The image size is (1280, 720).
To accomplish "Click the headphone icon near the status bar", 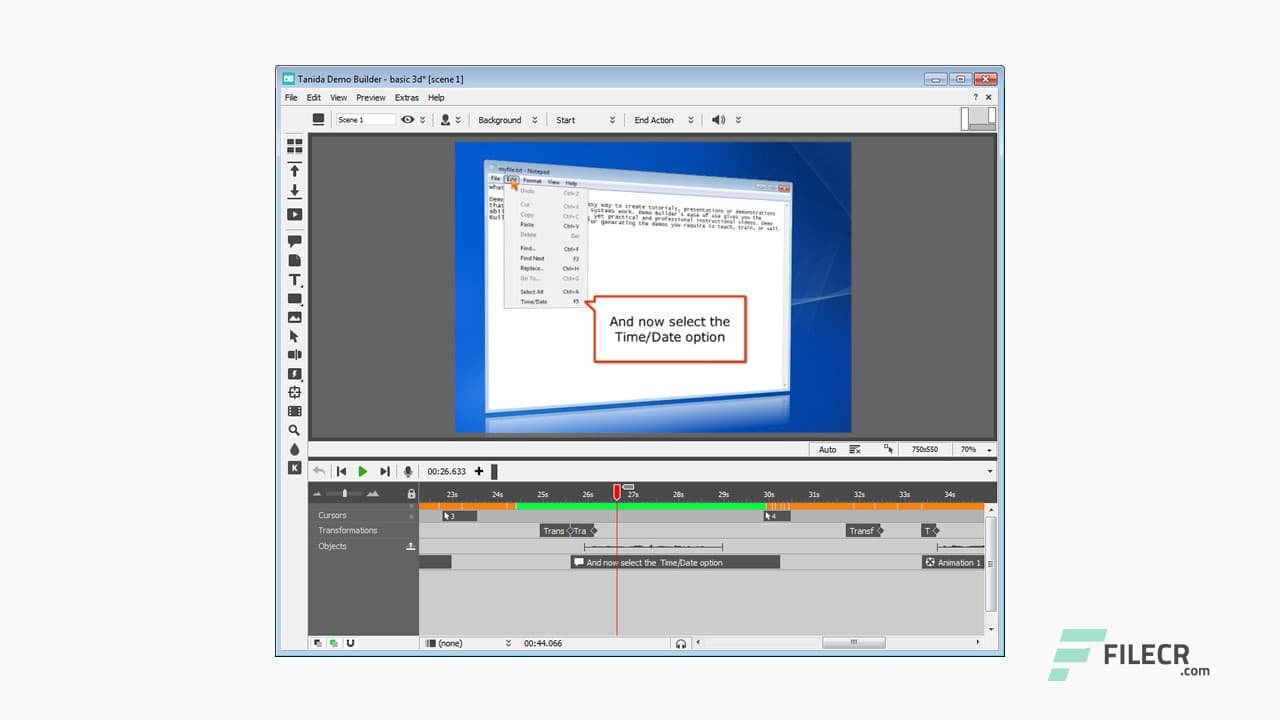I will click(x=681, y=643).
